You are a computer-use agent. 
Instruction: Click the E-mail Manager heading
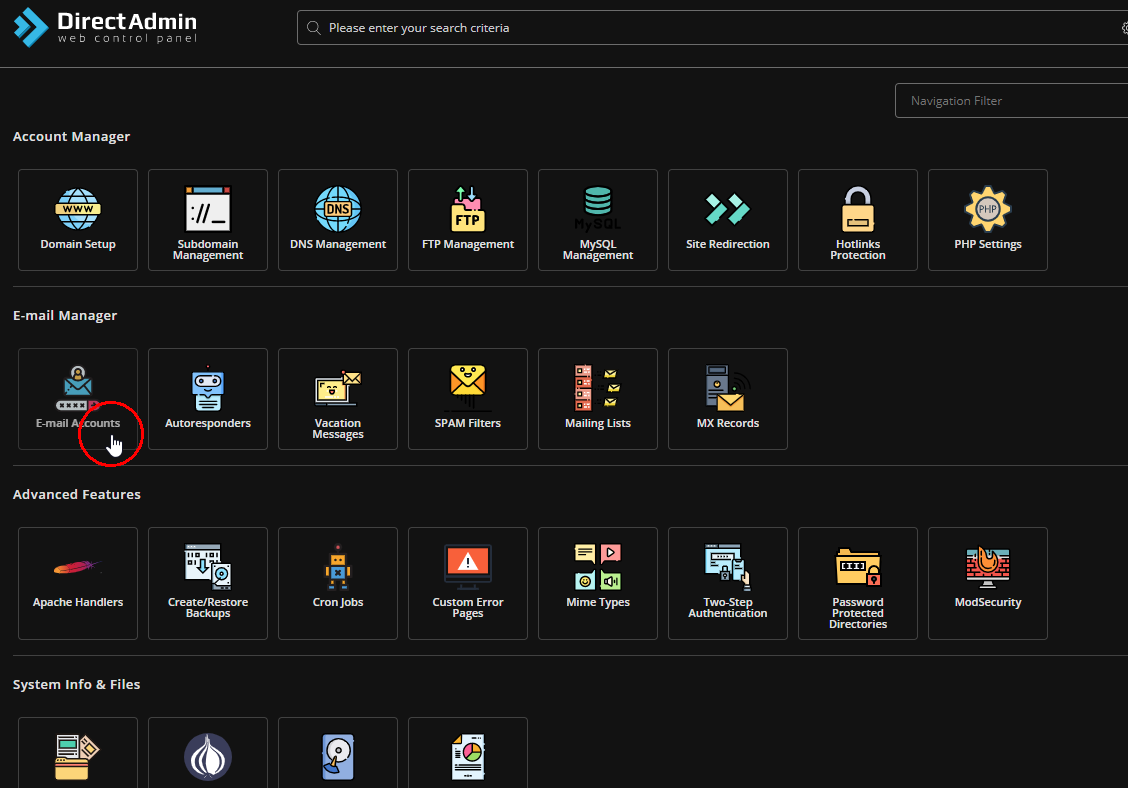point(65,316)
